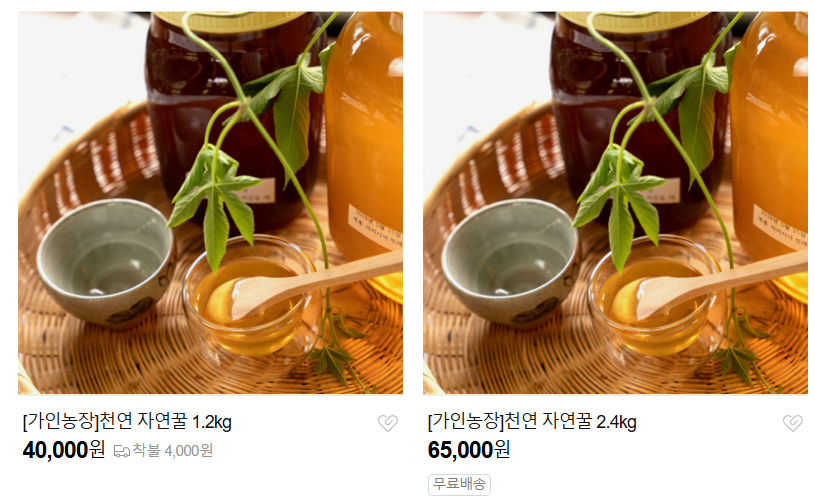Select the 무료배송 badge
Viewport: 815px width, 503px height.
tap(459, 484)
